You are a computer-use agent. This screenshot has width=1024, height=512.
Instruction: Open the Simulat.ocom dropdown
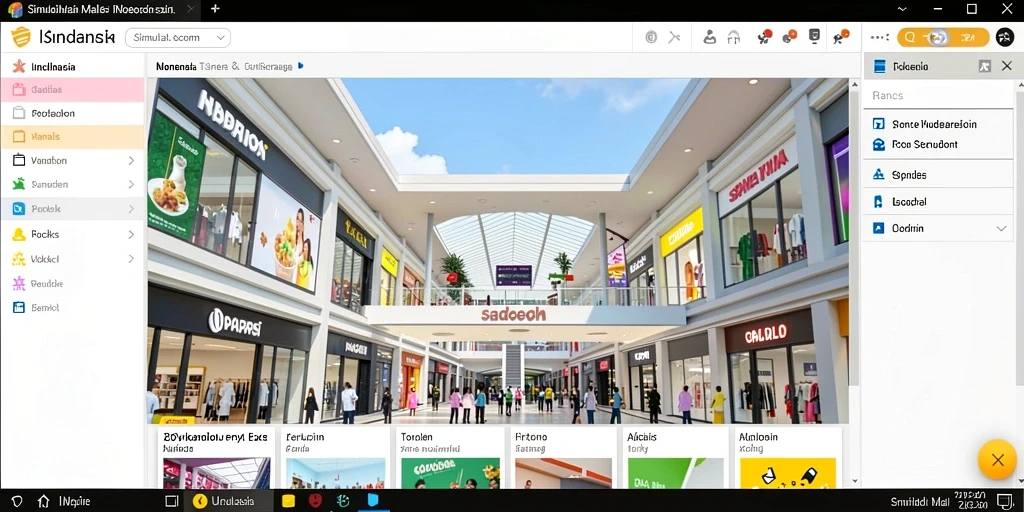[178, 38]
